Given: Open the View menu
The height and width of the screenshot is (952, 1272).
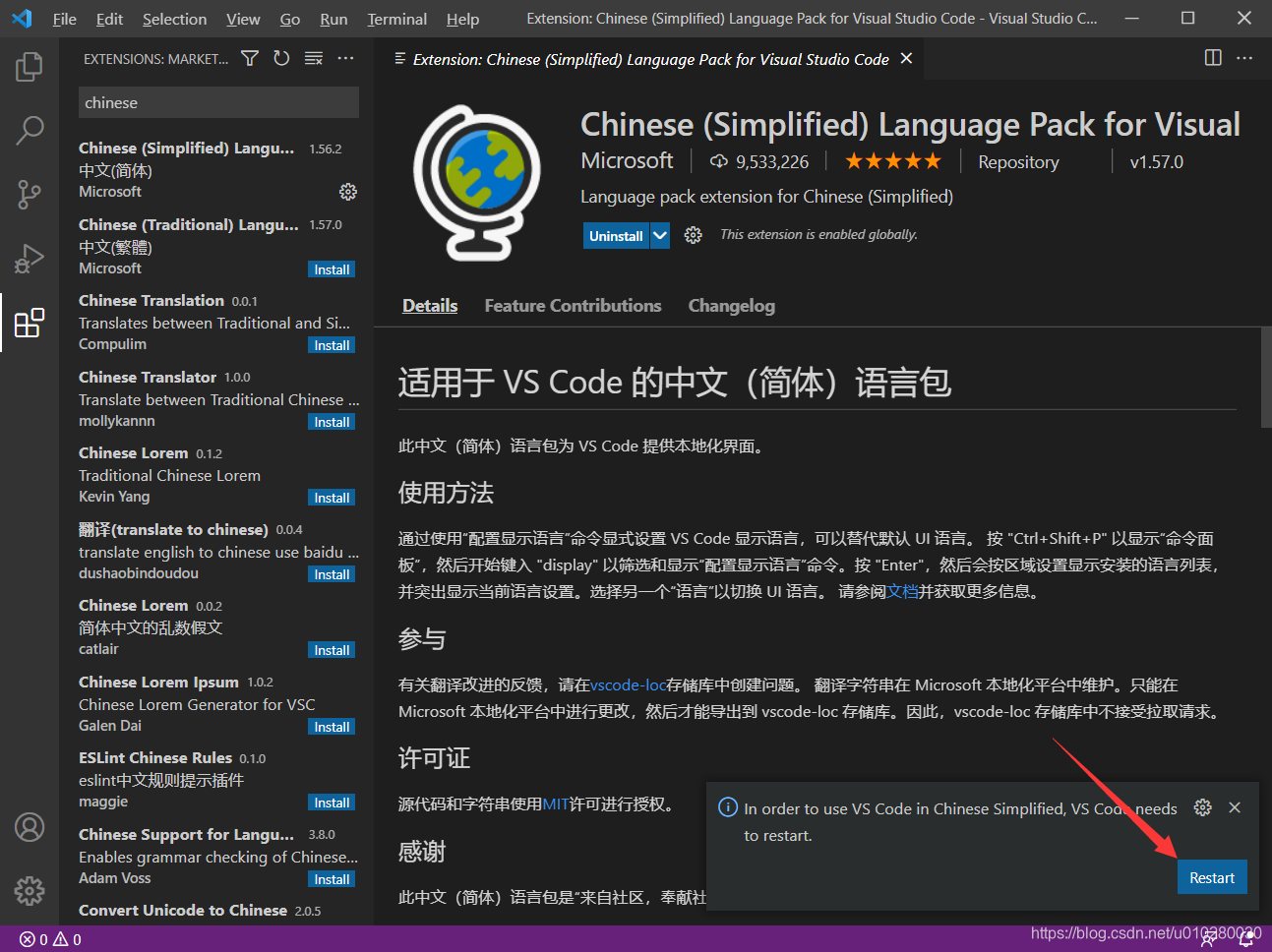Looking at the screenshot, I should (x=243, y=19).
